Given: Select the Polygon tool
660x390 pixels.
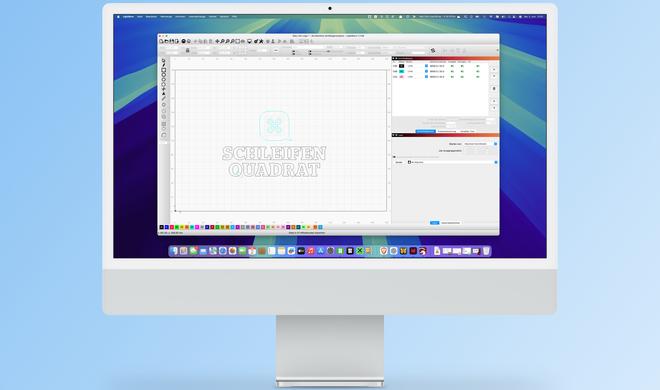Looking at the screenshot, I should pos(163,80).
